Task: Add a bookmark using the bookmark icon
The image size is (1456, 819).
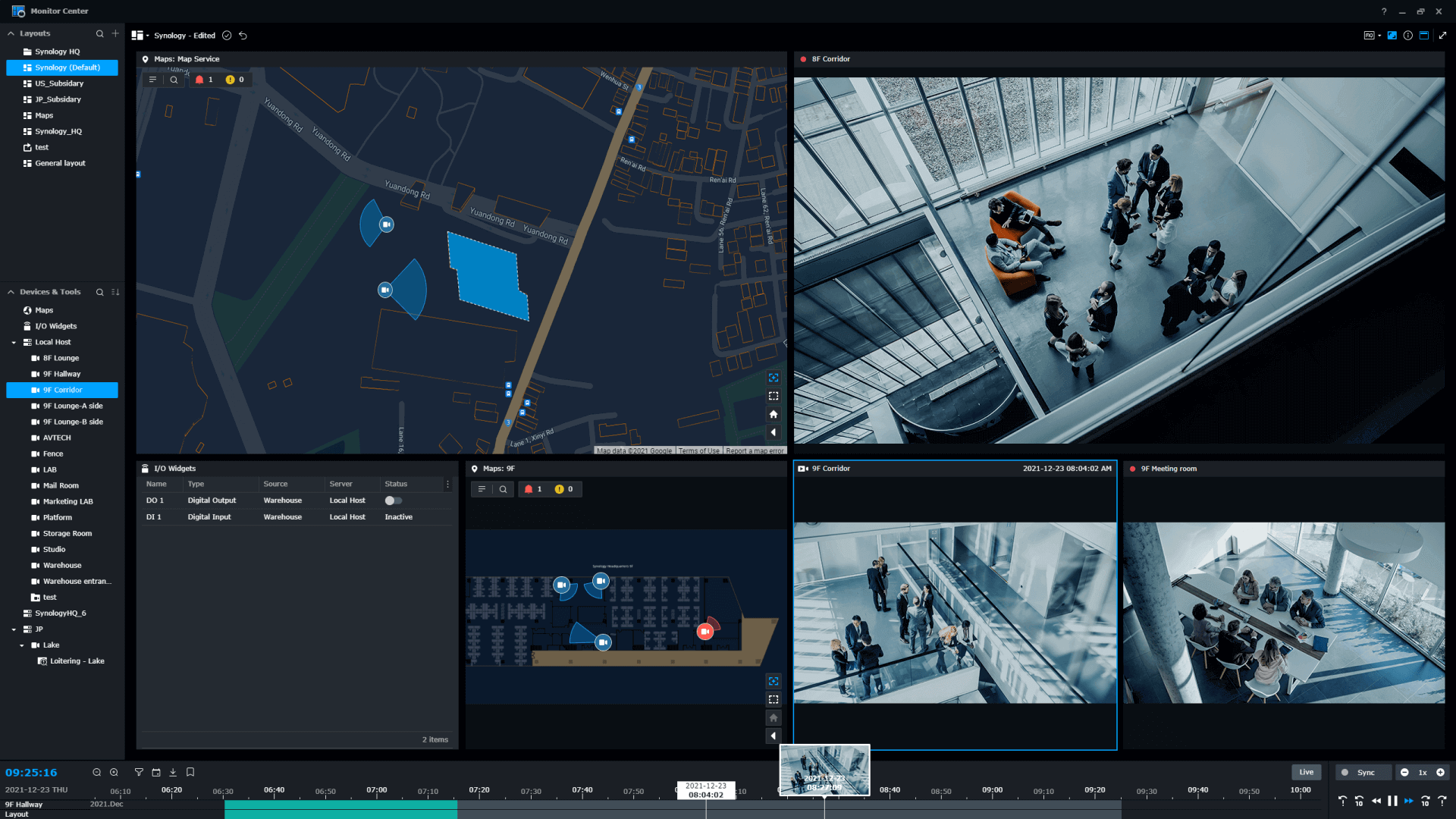Action: pyautogui.click(x=190, y=772)
